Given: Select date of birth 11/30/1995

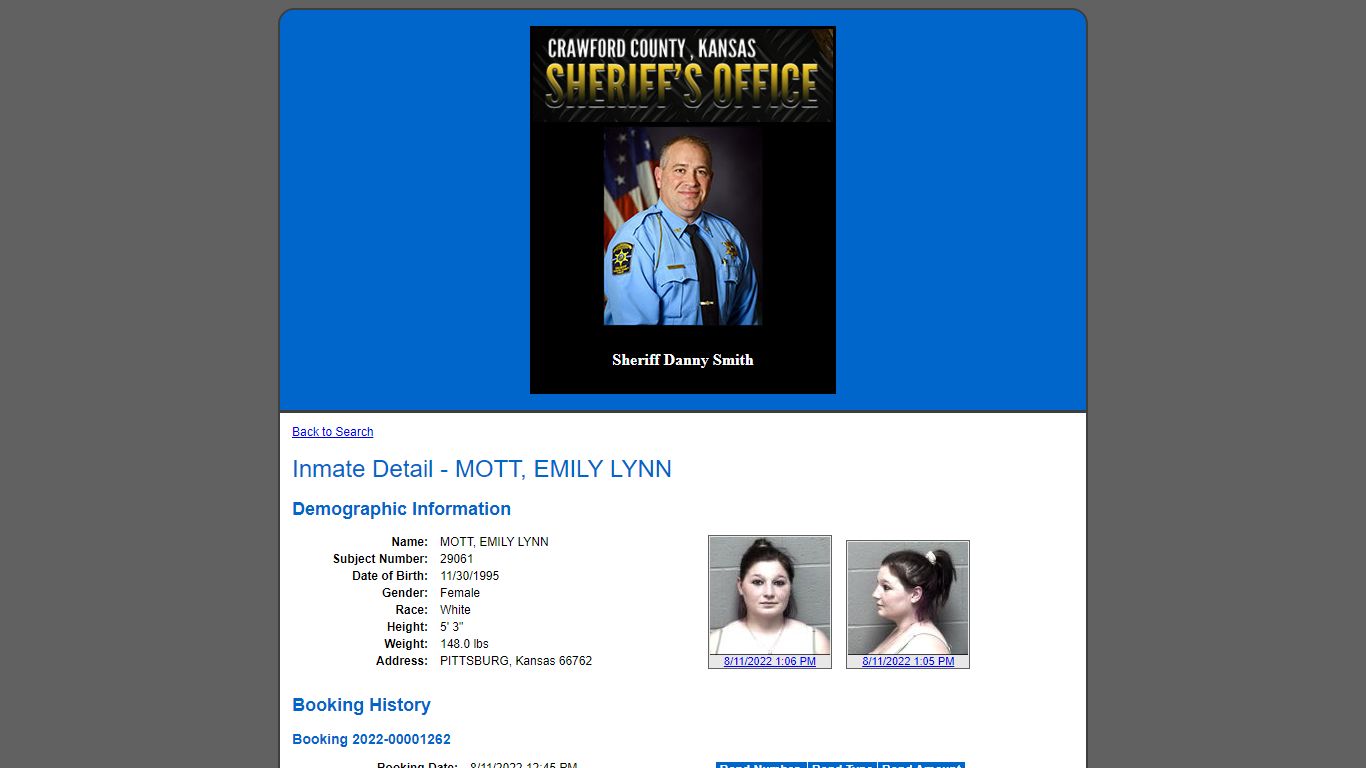Looking at the screenshot, I should [x=469, y=576].
